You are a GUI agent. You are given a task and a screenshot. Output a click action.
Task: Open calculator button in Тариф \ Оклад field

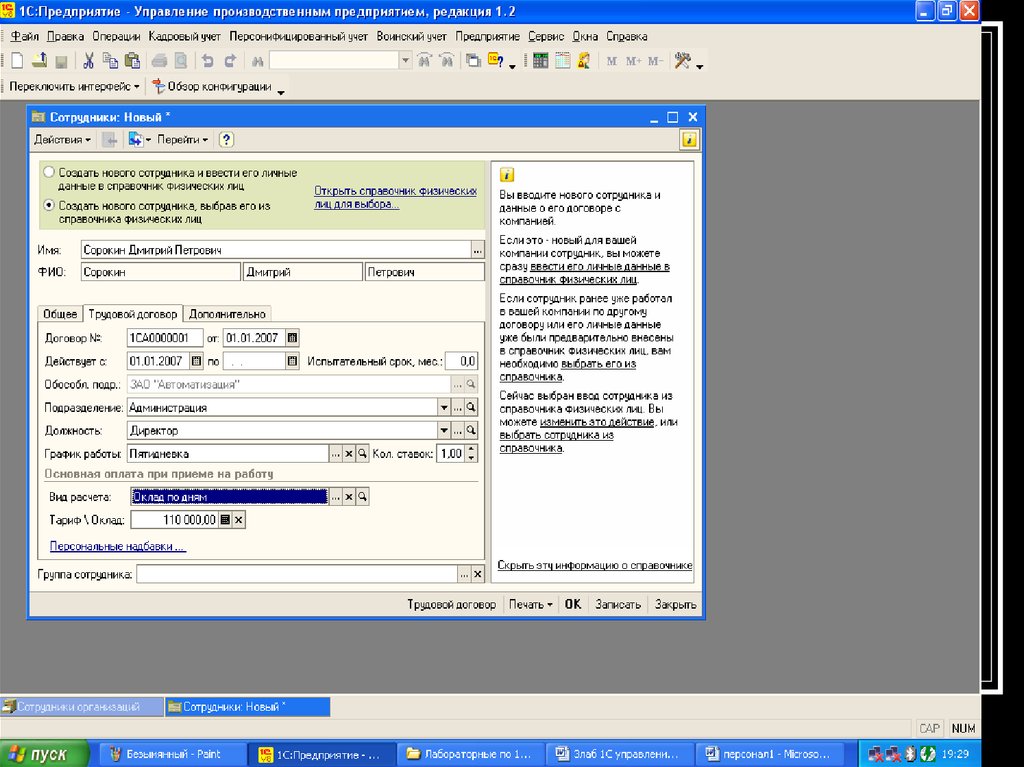point(225,520)
